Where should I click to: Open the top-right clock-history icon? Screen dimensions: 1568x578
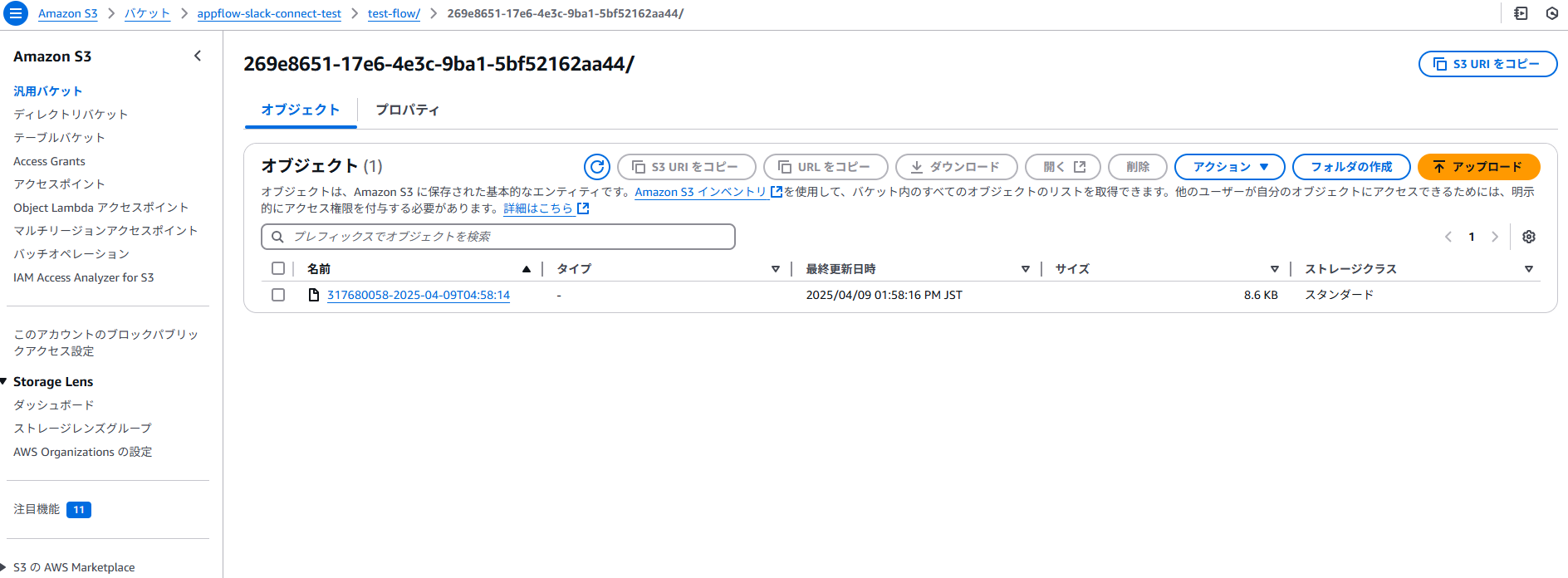point(1551,13)
